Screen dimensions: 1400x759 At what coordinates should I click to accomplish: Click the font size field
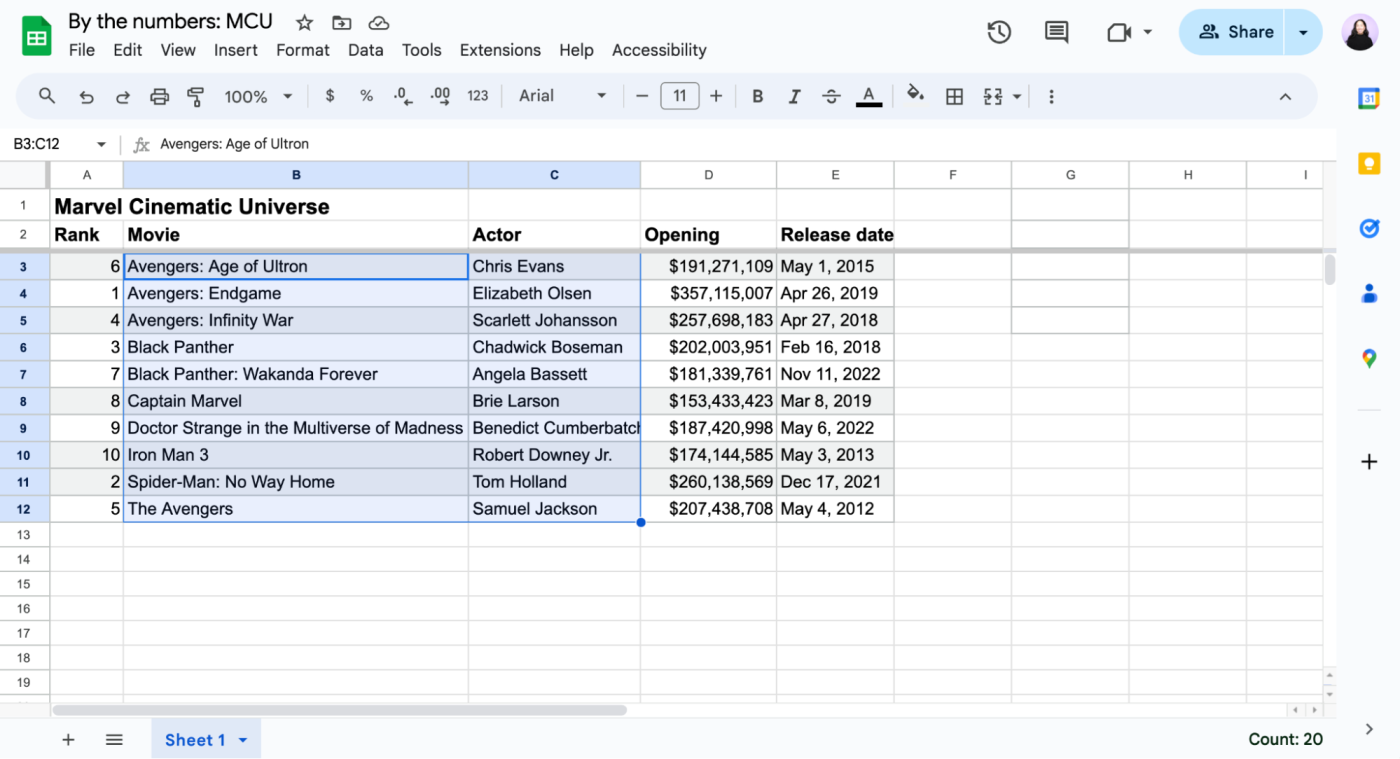(680, 96)
